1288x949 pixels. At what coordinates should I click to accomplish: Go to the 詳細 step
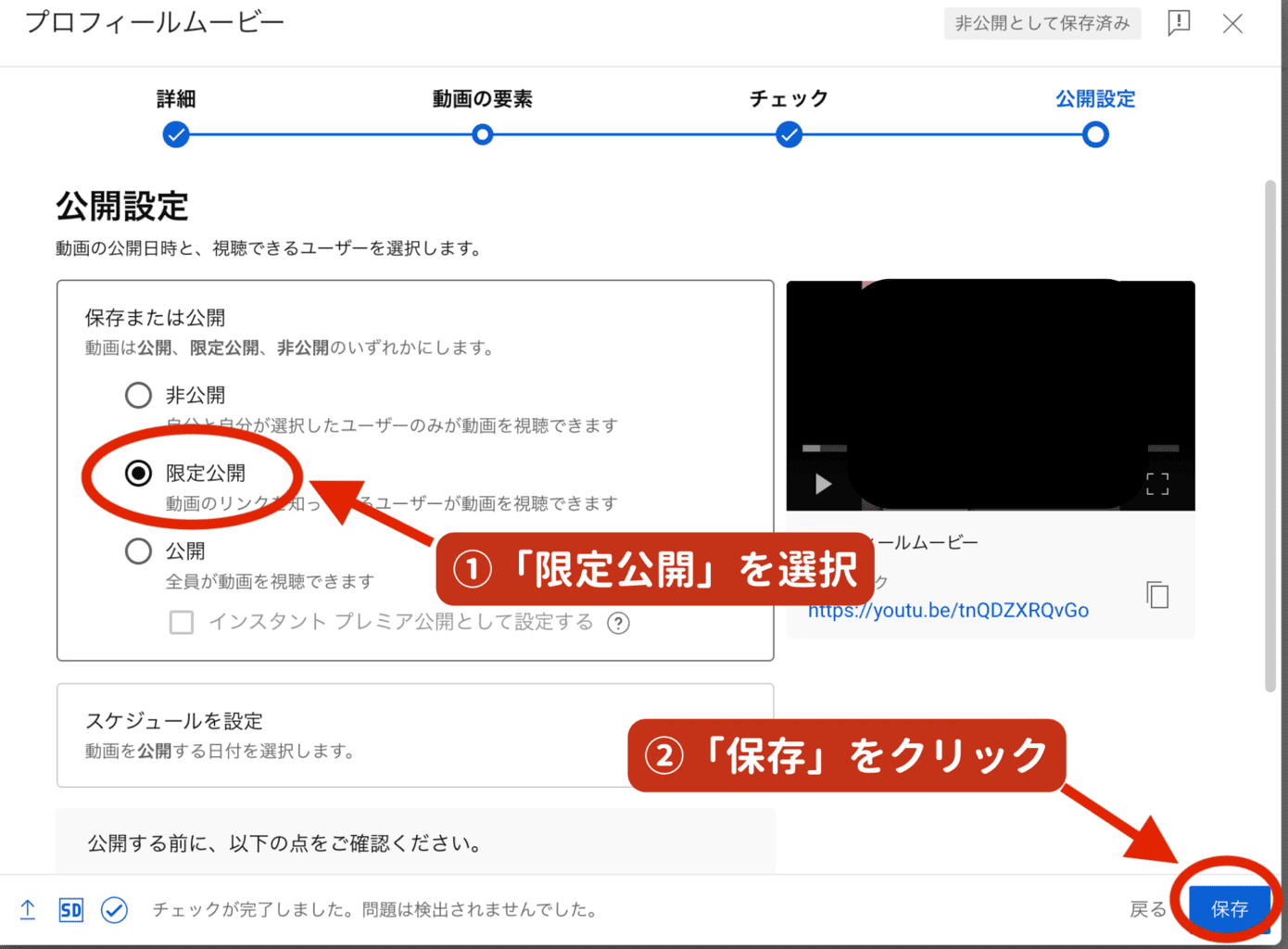point(176,135)
